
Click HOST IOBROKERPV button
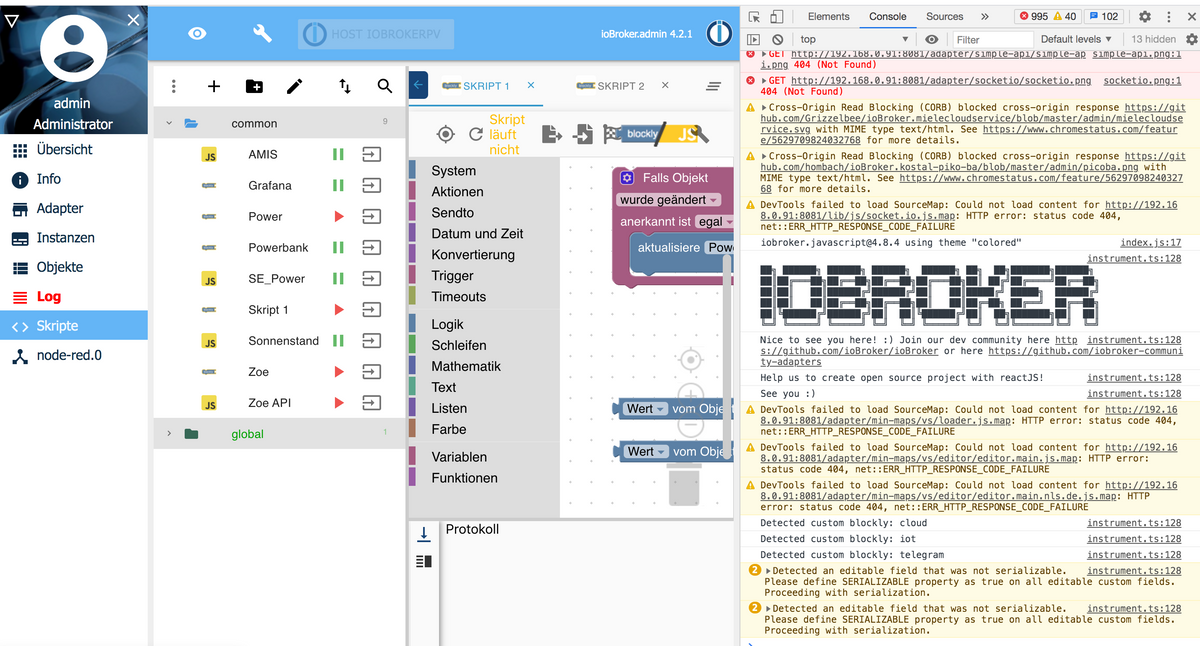(376, 34)
